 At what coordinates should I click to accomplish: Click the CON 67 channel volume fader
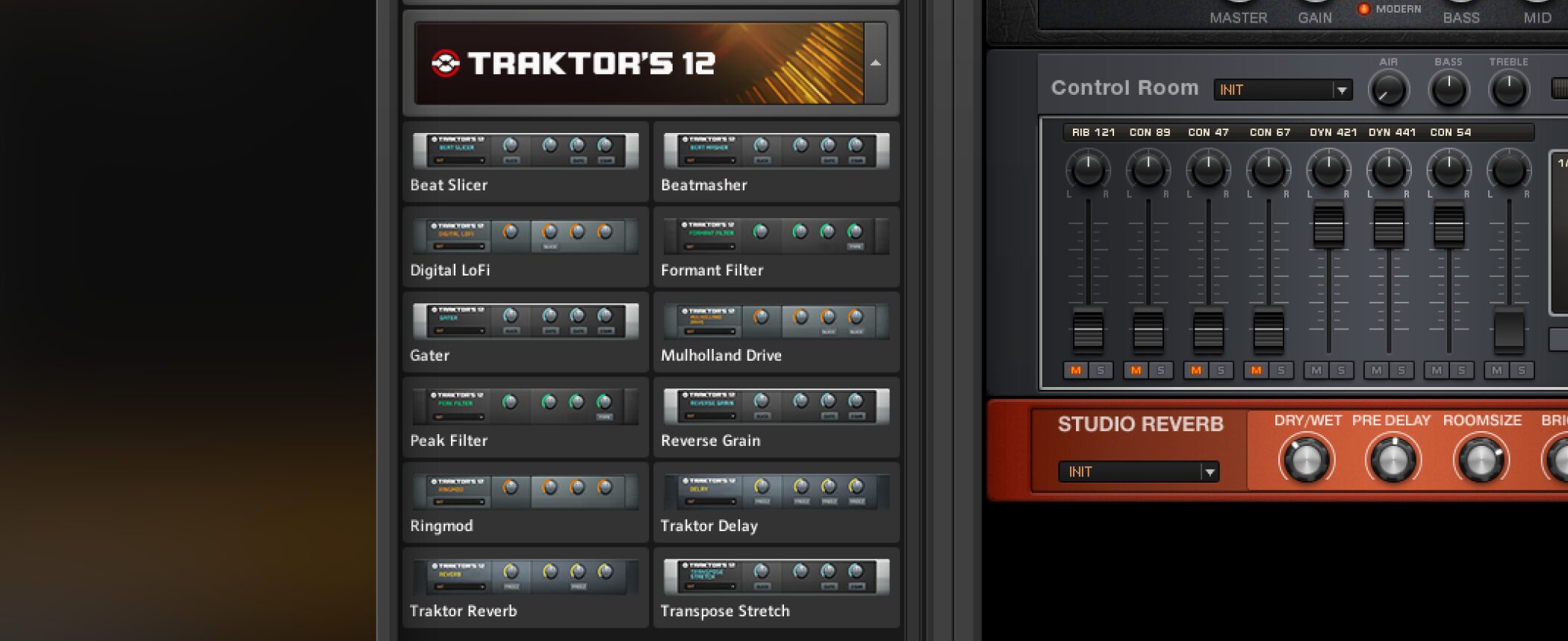point(1269,329)
